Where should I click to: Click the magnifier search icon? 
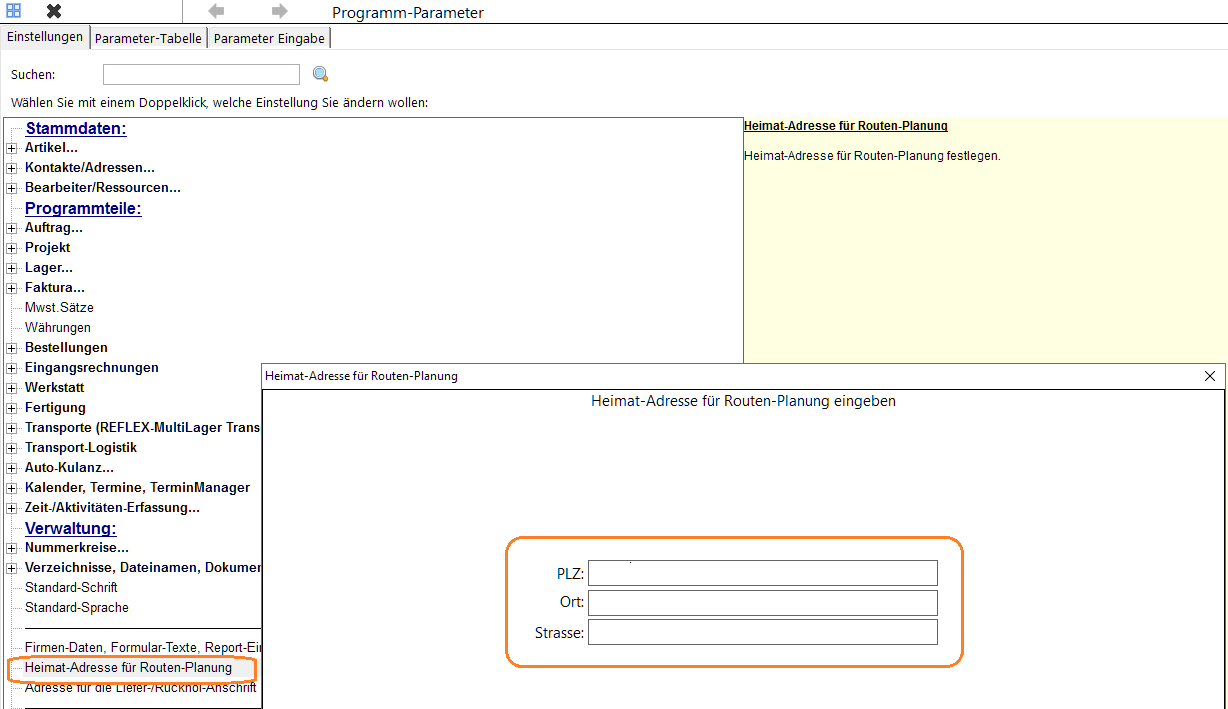click(321, 74)
